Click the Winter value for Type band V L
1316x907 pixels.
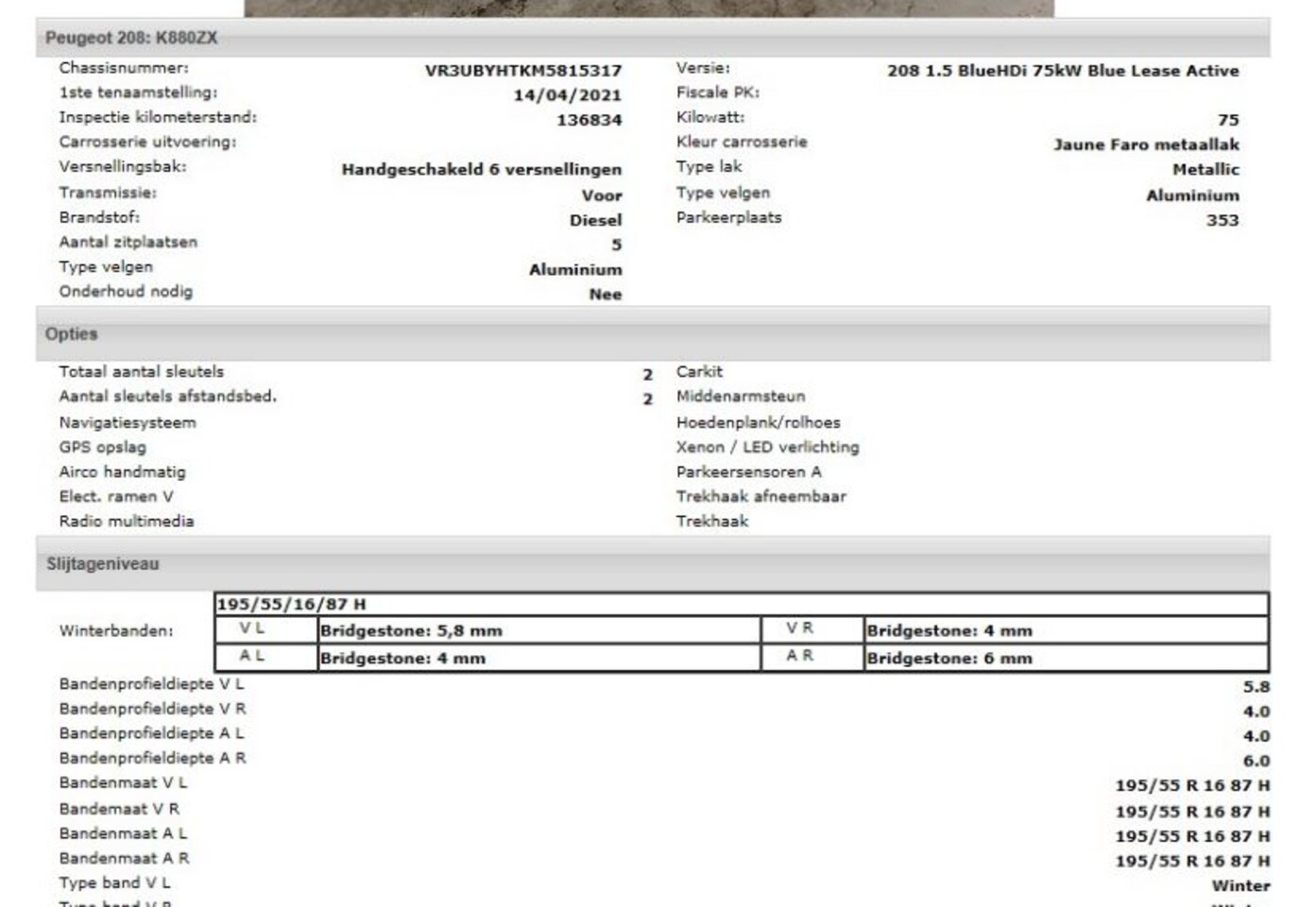[x=1240, y=886]
